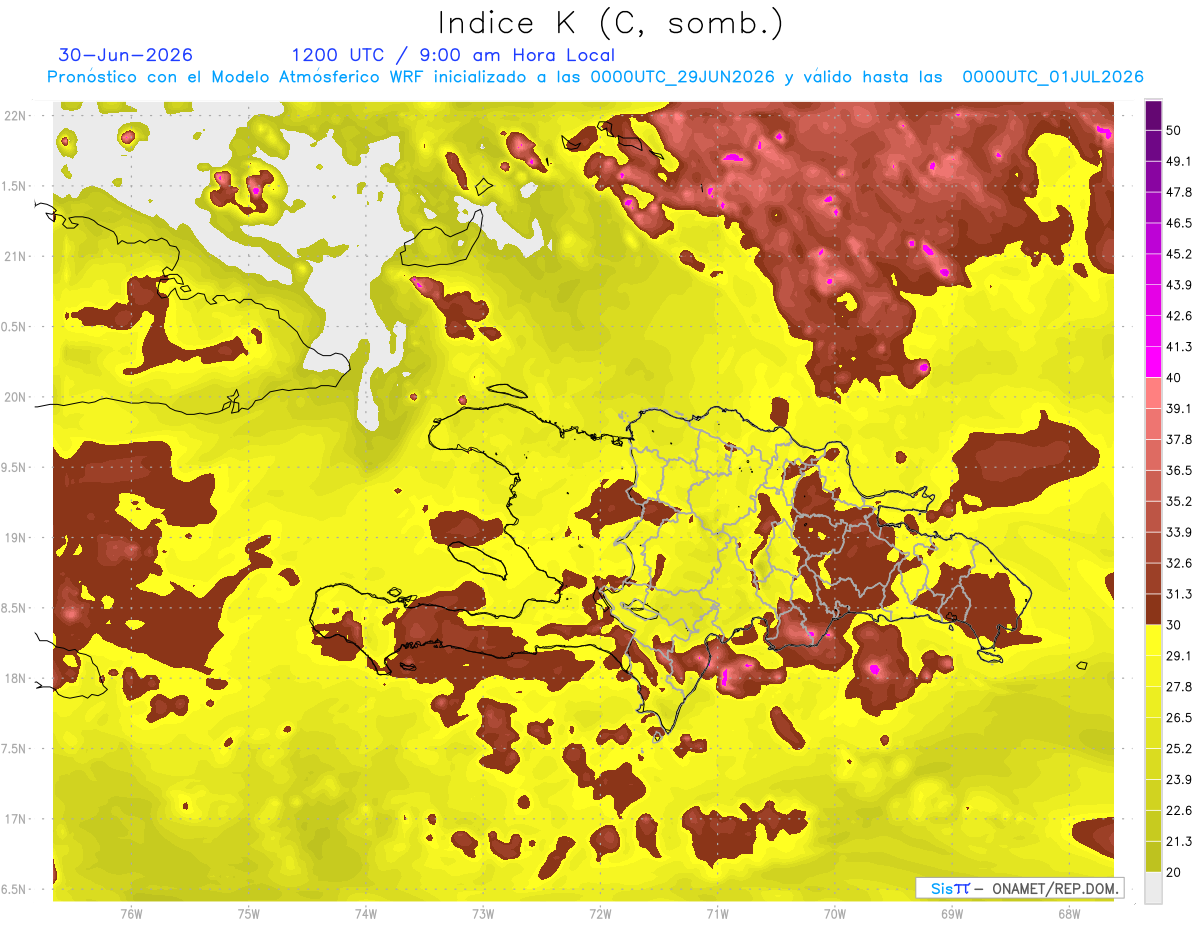
Task: Click the bright yellow colorbar segment between 29.1 and 30
Action: pos(1153,640)
